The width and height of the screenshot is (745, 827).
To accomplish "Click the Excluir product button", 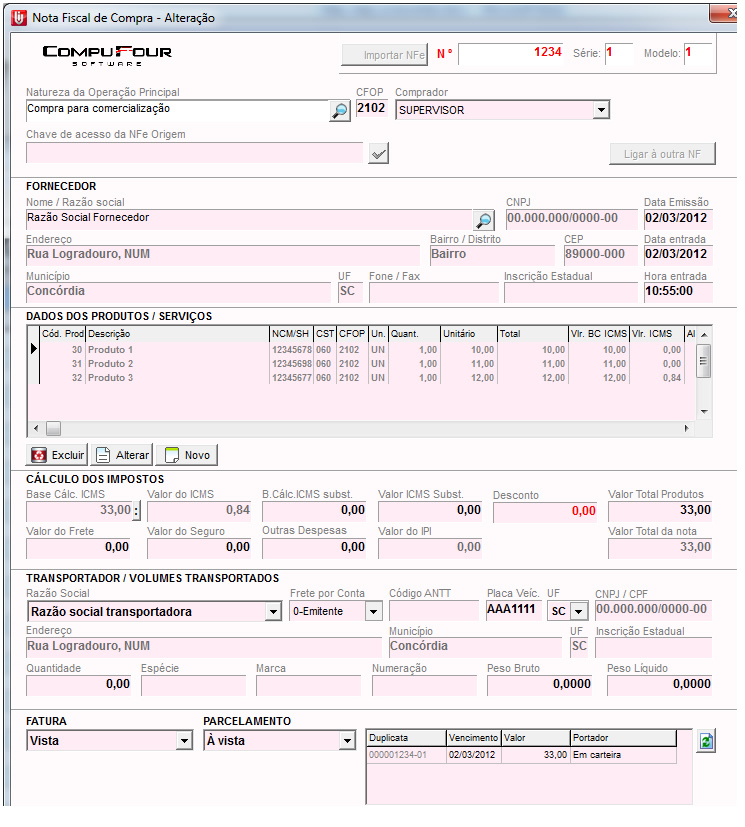I will pyautogui.click(x=56, y=455).
